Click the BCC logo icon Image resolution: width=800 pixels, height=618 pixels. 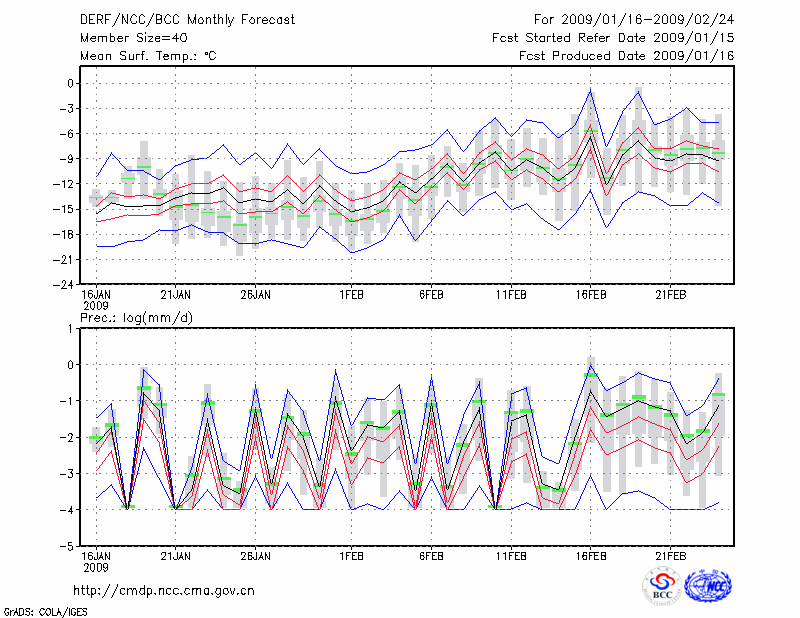(x=662, y=586)
